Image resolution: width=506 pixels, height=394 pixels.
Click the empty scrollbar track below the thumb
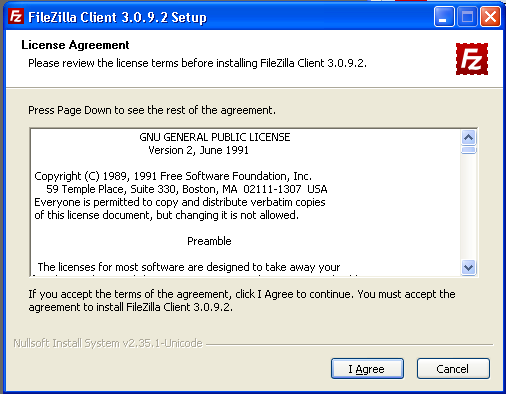point(469,207)
